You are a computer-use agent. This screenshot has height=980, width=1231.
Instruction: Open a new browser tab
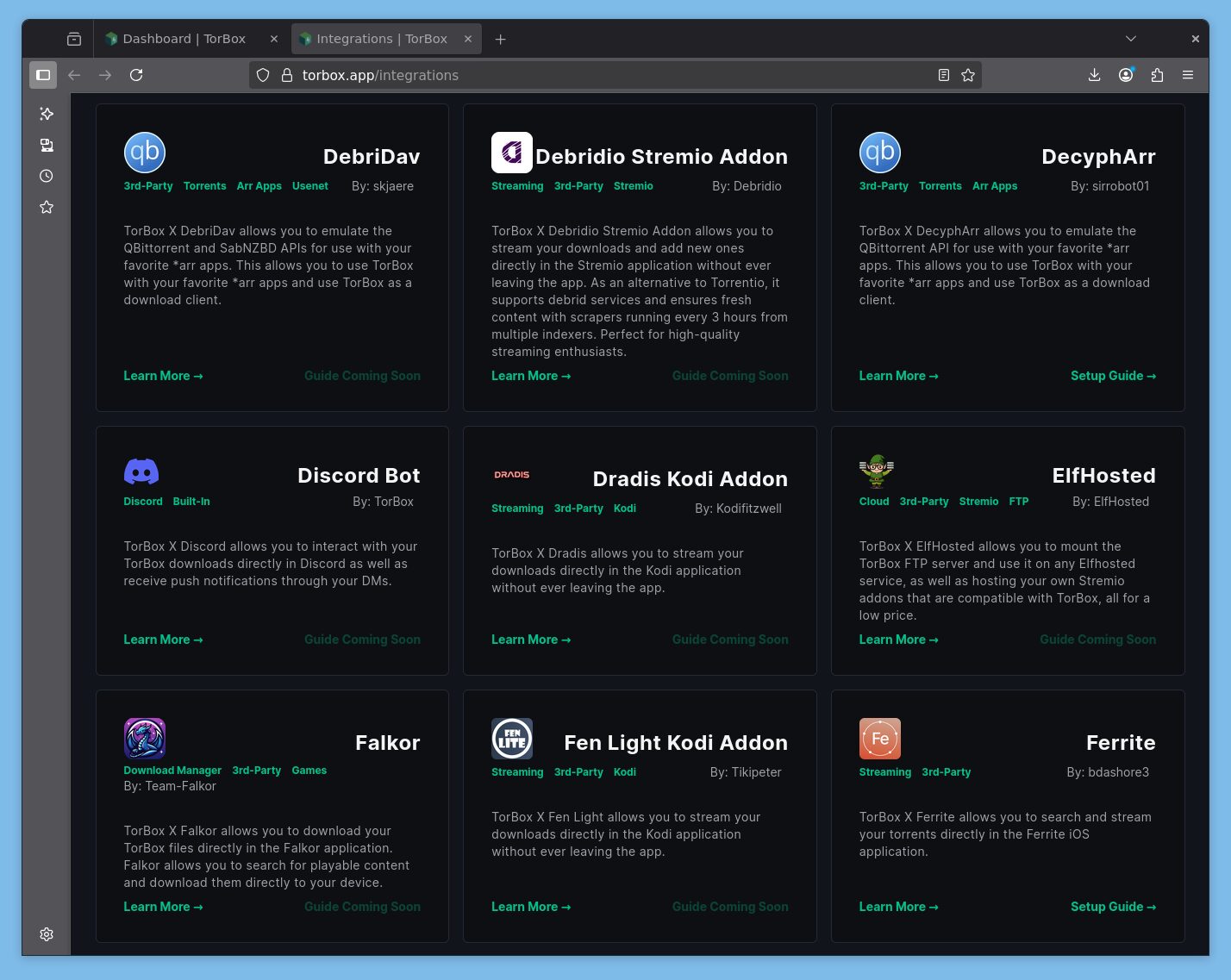501,39
